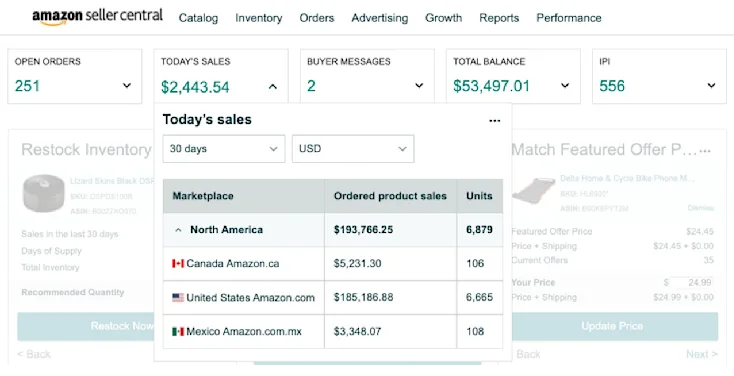Click the Lizard Skins product thumbnail

point(44,193)
